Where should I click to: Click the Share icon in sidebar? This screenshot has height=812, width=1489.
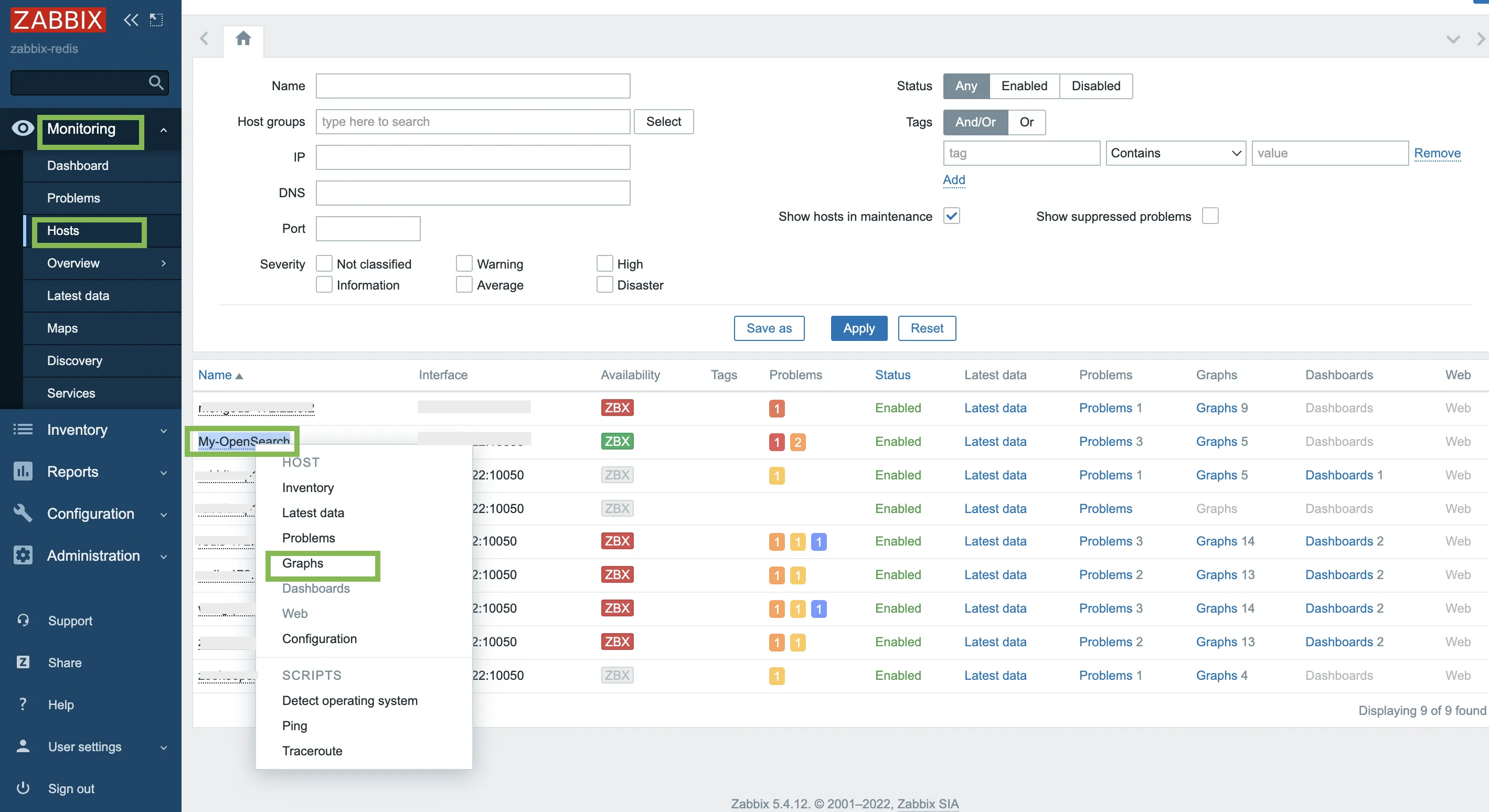pos(22,662)
